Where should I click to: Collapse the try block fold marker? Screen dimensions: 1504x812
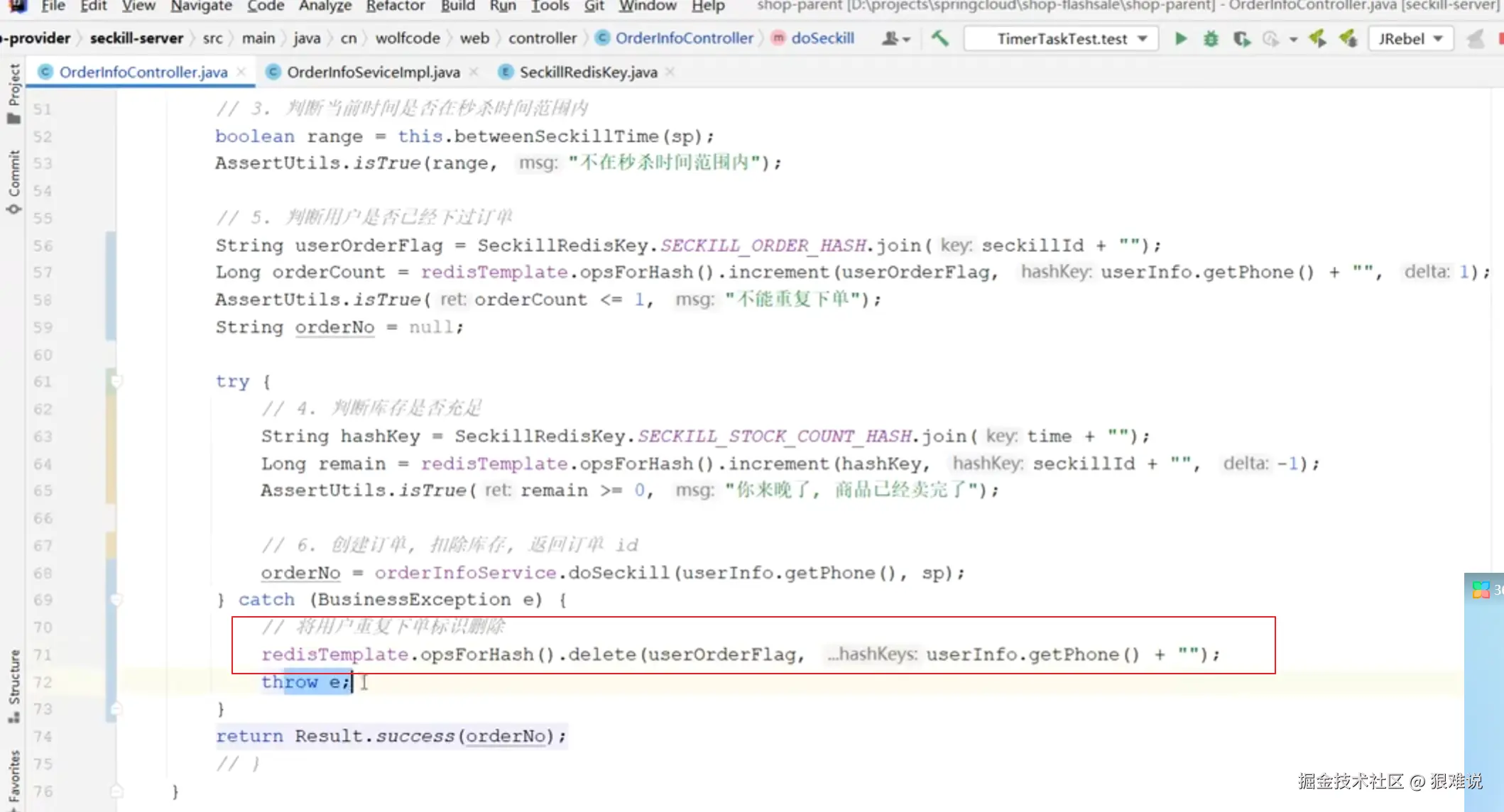click(x=116, y=382)
